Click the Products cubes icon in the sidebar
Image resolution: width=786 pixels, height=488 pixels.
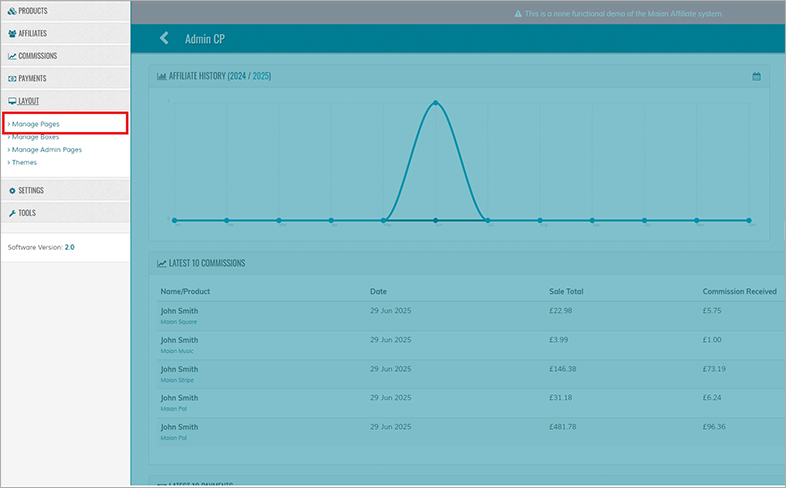pos(12,9)
